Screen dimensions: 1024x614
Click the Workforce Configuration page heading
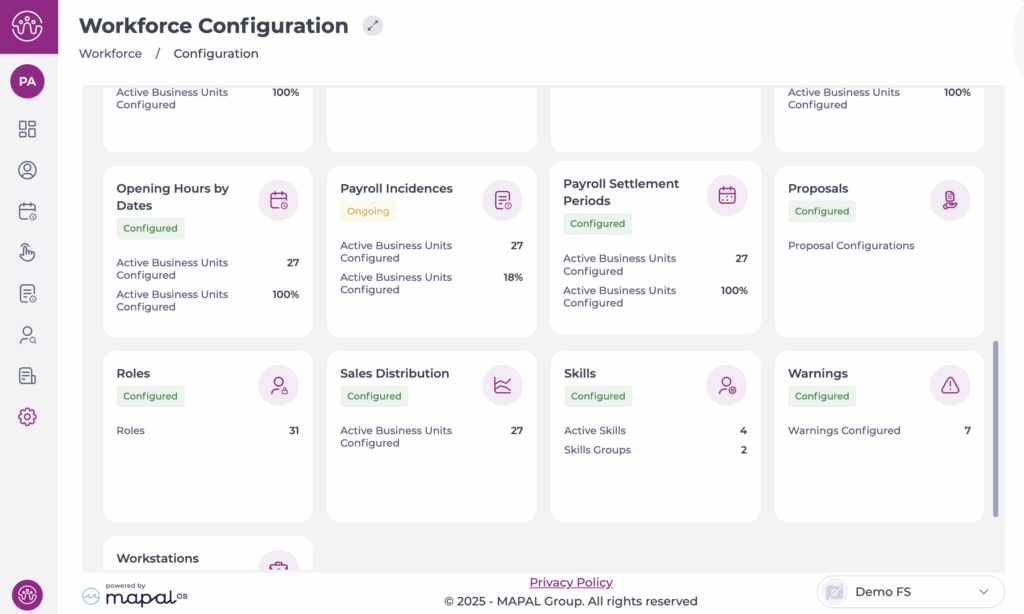(214, 25)
